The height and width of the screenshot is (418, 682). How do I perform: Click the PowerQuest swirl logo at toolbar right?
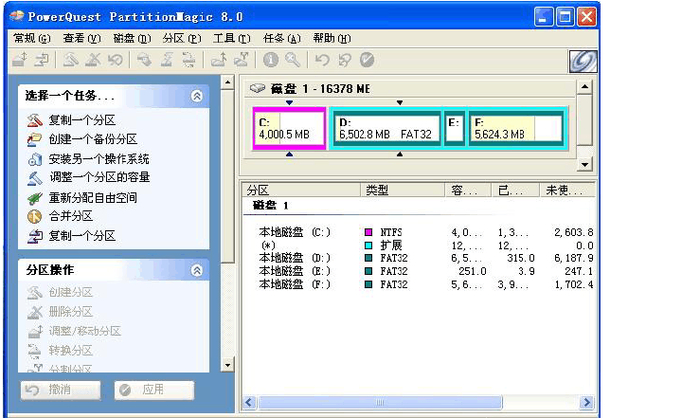(x=583, y=61)
